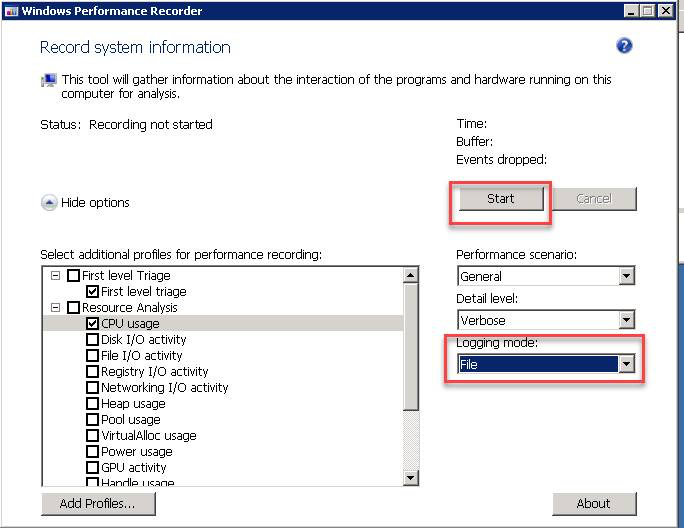Viewport: 684px width, 528px height.
Task: Click the profile list scroll down arrow
Action: pos(410,478)
